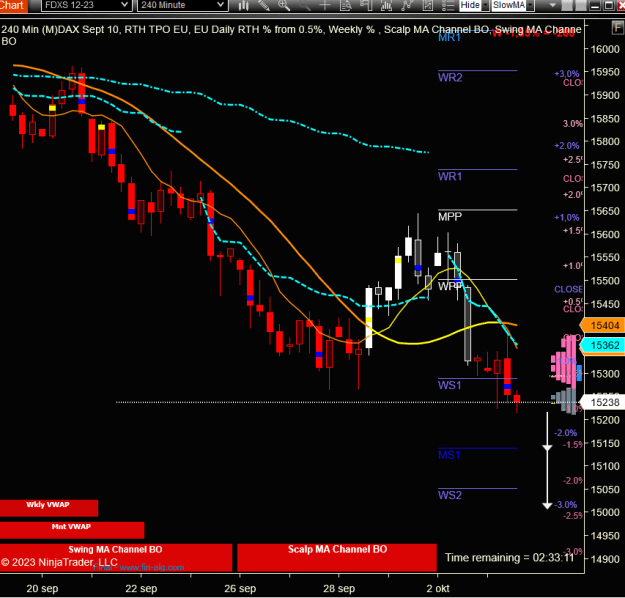Expand the toolbar overflow down-arrow
The image size is (625, 598).
click(x=552, y=5)
